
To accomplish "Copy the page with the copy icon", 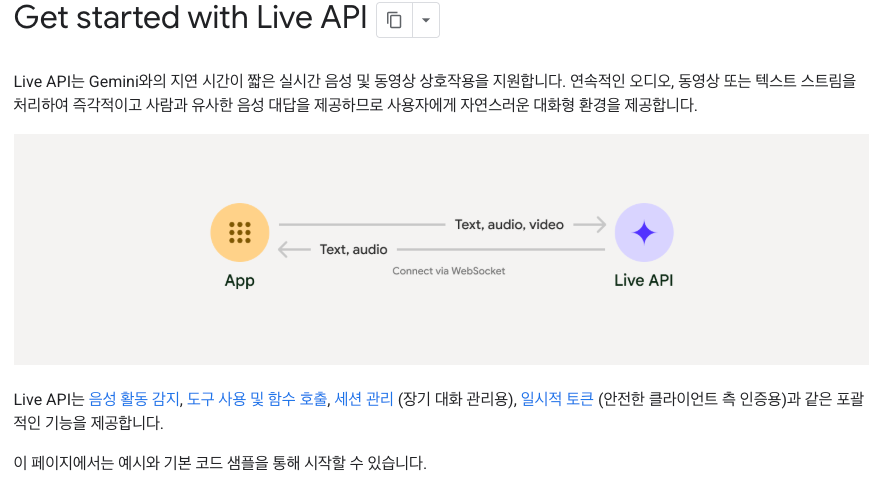I will coord(394,20).
